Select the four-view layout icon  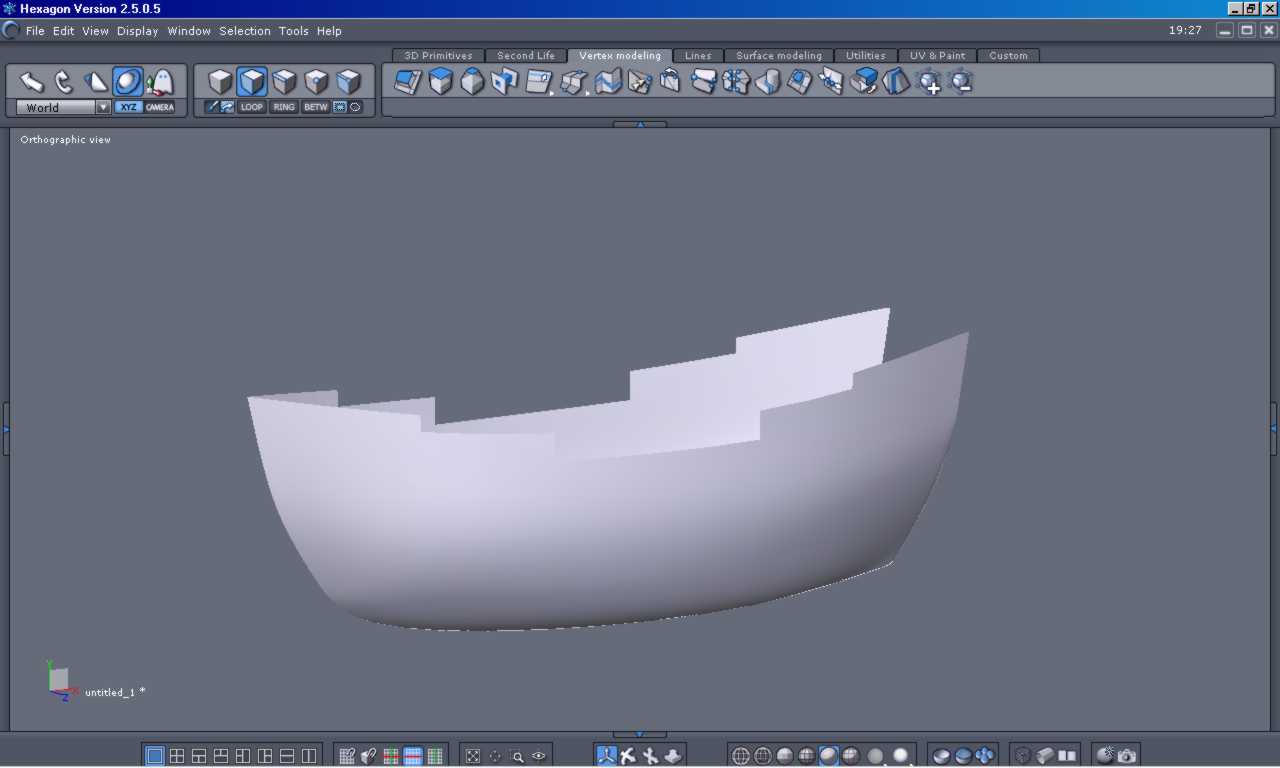(177, 756)
